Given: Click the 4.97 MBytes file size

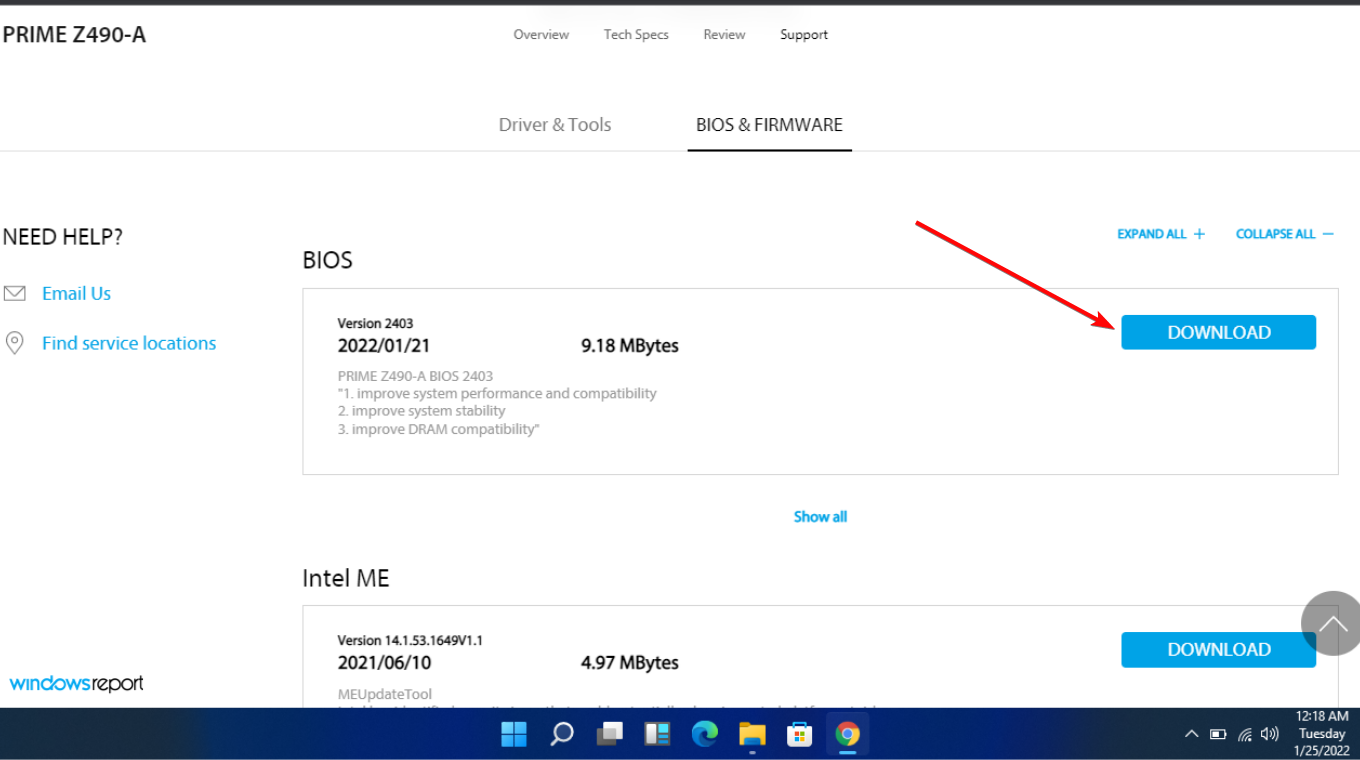Looking at the screenshot, I should tap(630, 663).
